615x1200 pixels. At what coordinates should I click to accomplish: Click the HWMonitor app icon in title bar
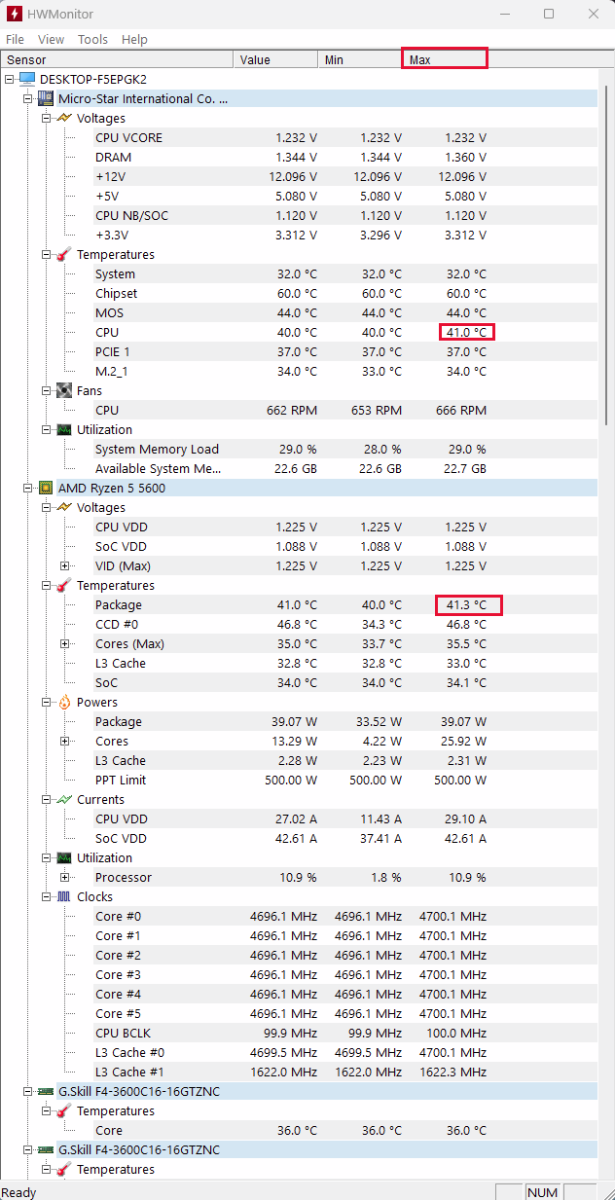(15, 14)
